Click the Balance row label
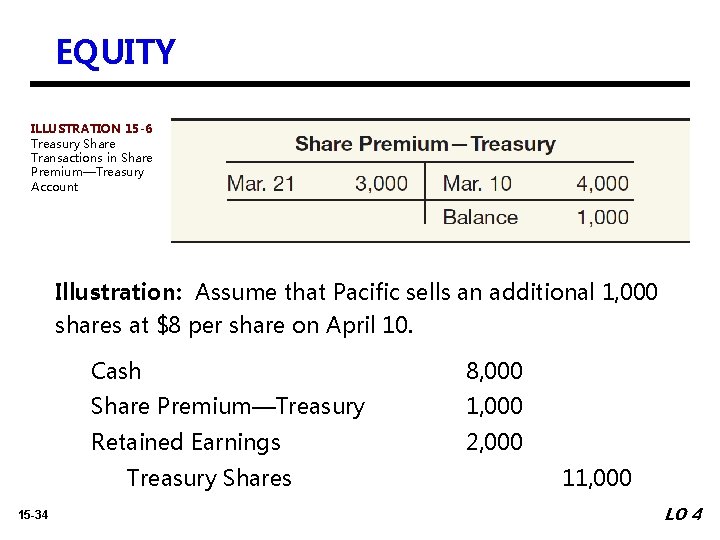 point(480,217)
